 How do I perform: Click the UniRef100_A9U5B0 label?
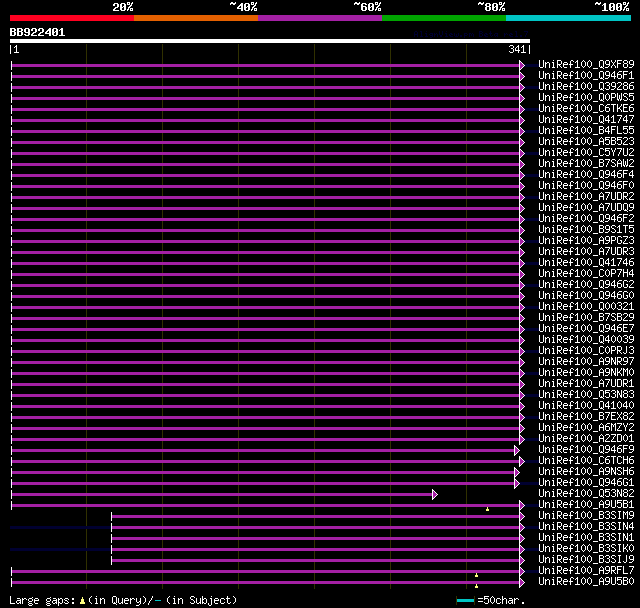[x=586, y=582]
